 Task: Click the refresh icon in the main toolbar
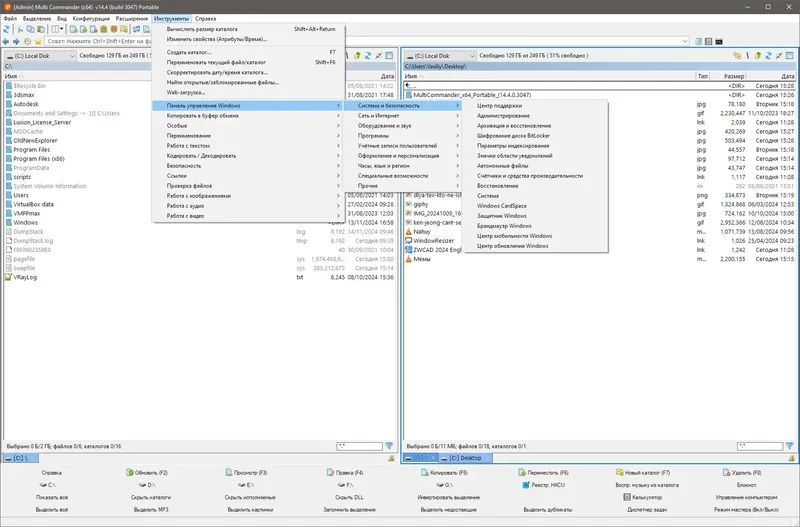(7, 29)
